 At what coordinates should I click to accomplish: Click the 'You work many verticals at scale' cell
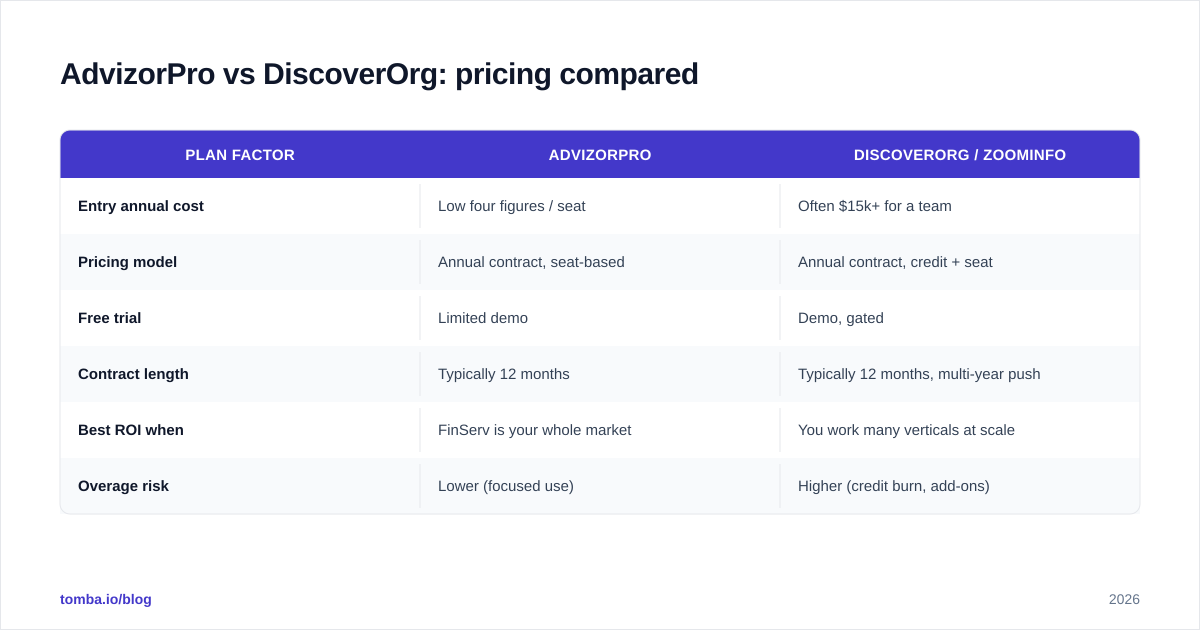[960, 430]
